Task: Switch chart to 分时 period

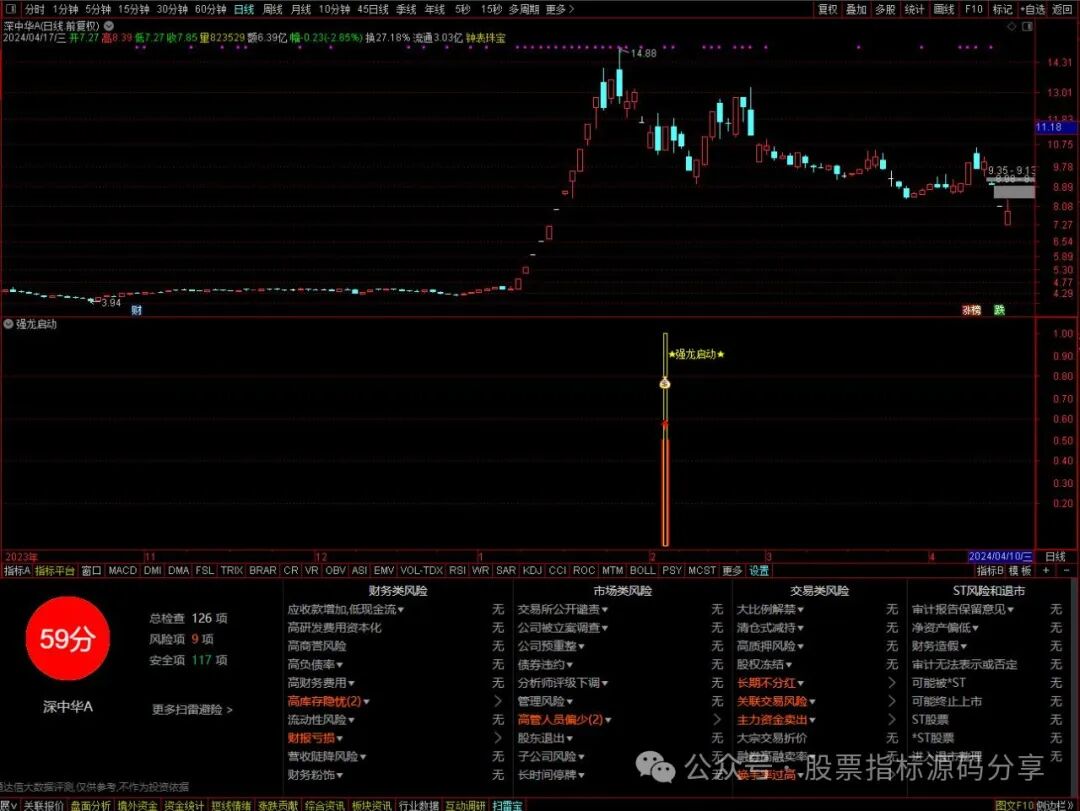Action: 34,9
